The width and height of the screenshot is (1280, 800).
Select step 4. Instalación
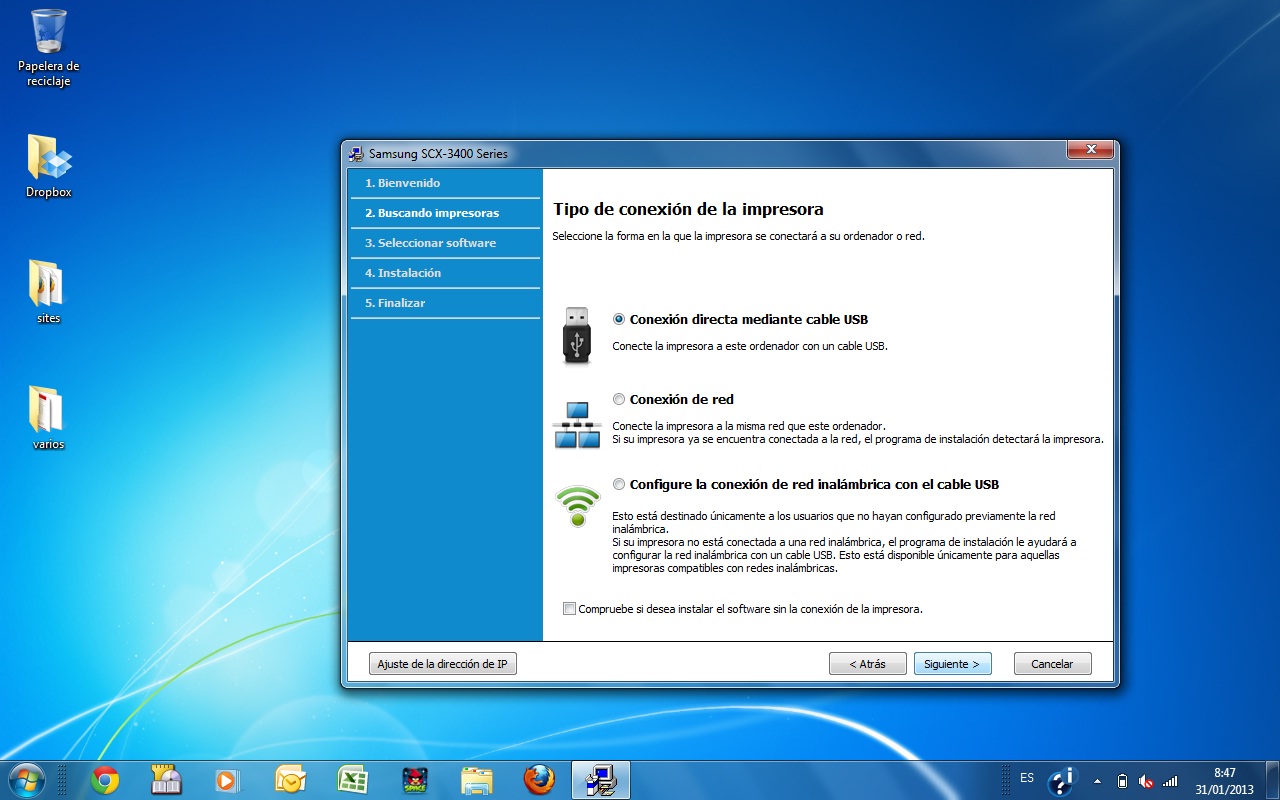pos(445,274)
